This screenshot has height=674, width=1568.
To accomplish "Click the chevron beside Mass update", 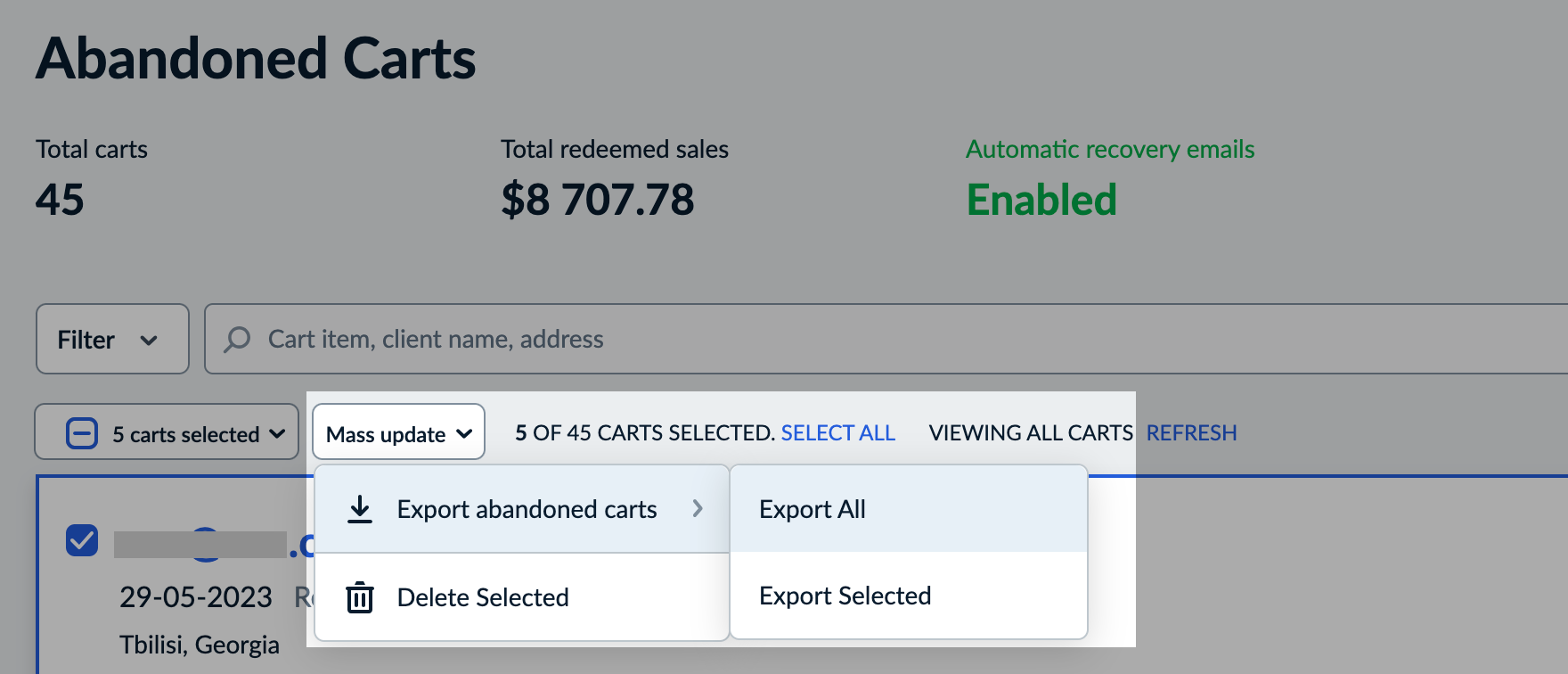I will pos(464,433).
